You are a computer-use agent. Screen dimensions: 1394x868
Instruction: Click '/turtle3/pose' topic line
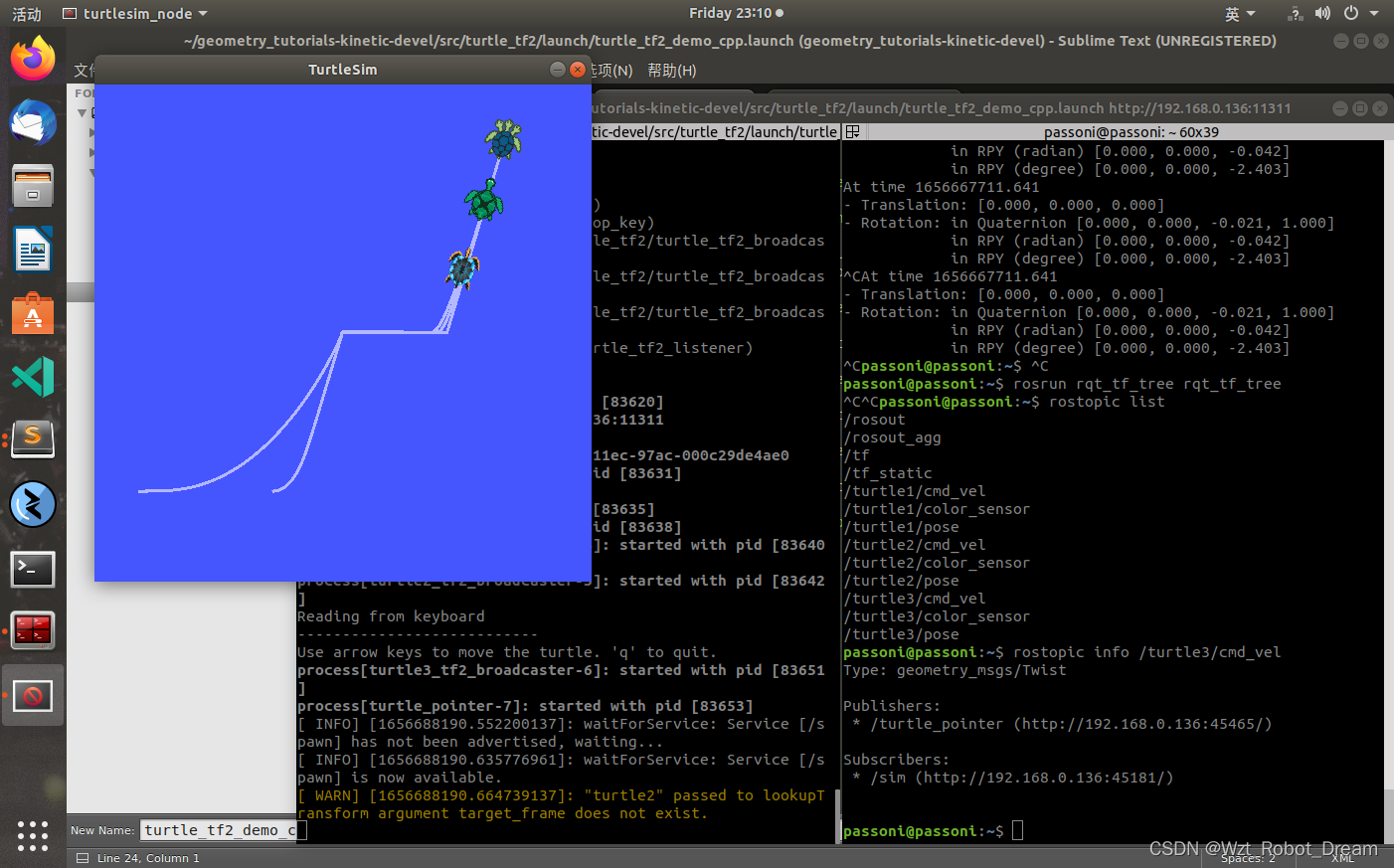[x=901, y=634]
